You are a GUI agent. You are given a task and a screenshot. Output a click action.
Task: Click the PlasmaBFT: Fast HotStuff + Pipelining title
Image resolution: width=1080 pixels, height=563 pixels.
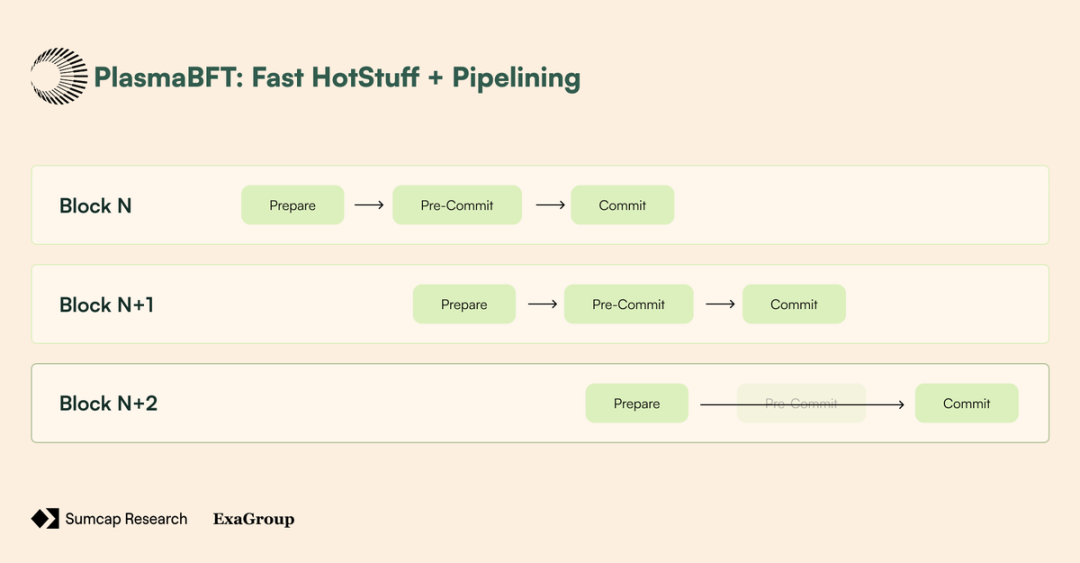click(337, 77)
